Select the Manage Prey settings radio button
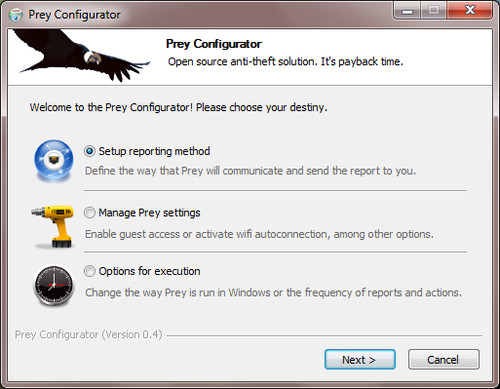The height and width of the screenshot is (389, 500). [90, 213]
